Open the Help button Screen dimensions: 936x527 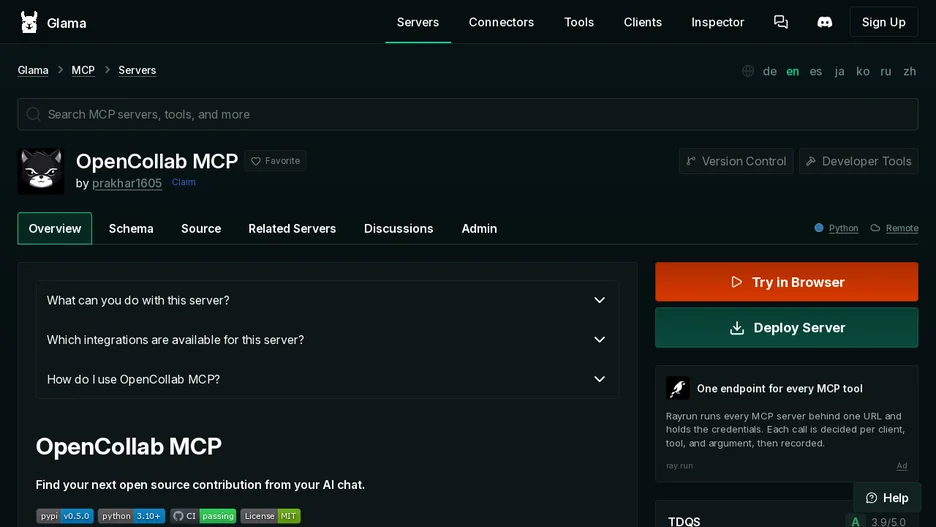click(887, 498)
